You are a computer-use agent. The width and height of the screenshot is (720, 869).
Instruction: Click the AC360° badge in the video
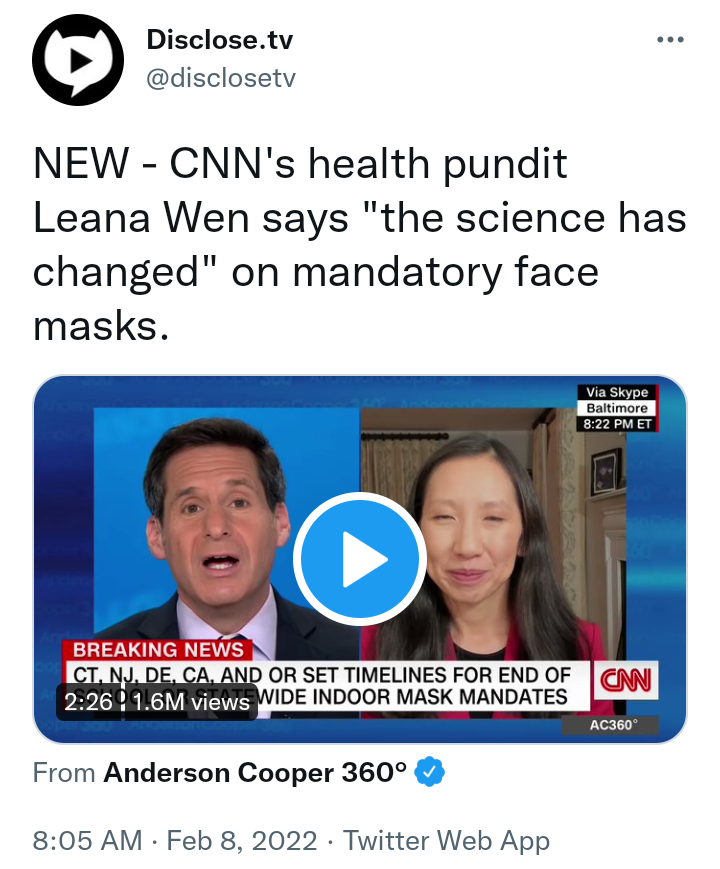(610, 725)
